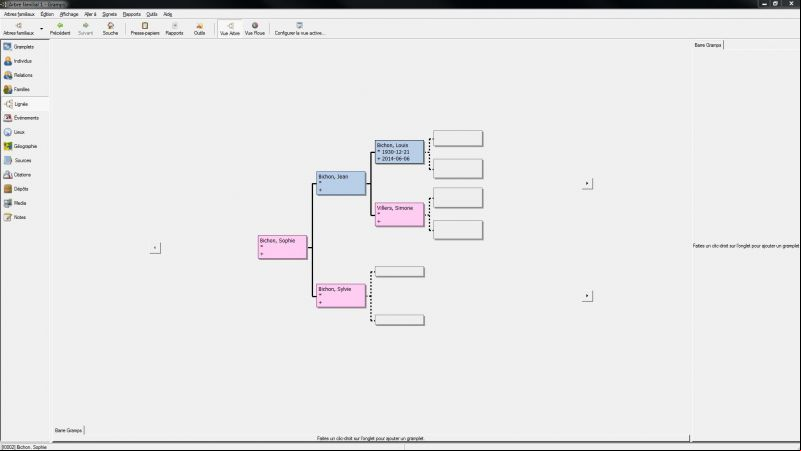Select the Bichon, Louis person box
The width and height of the screenshot is (801, 451).
pos(399,152)
